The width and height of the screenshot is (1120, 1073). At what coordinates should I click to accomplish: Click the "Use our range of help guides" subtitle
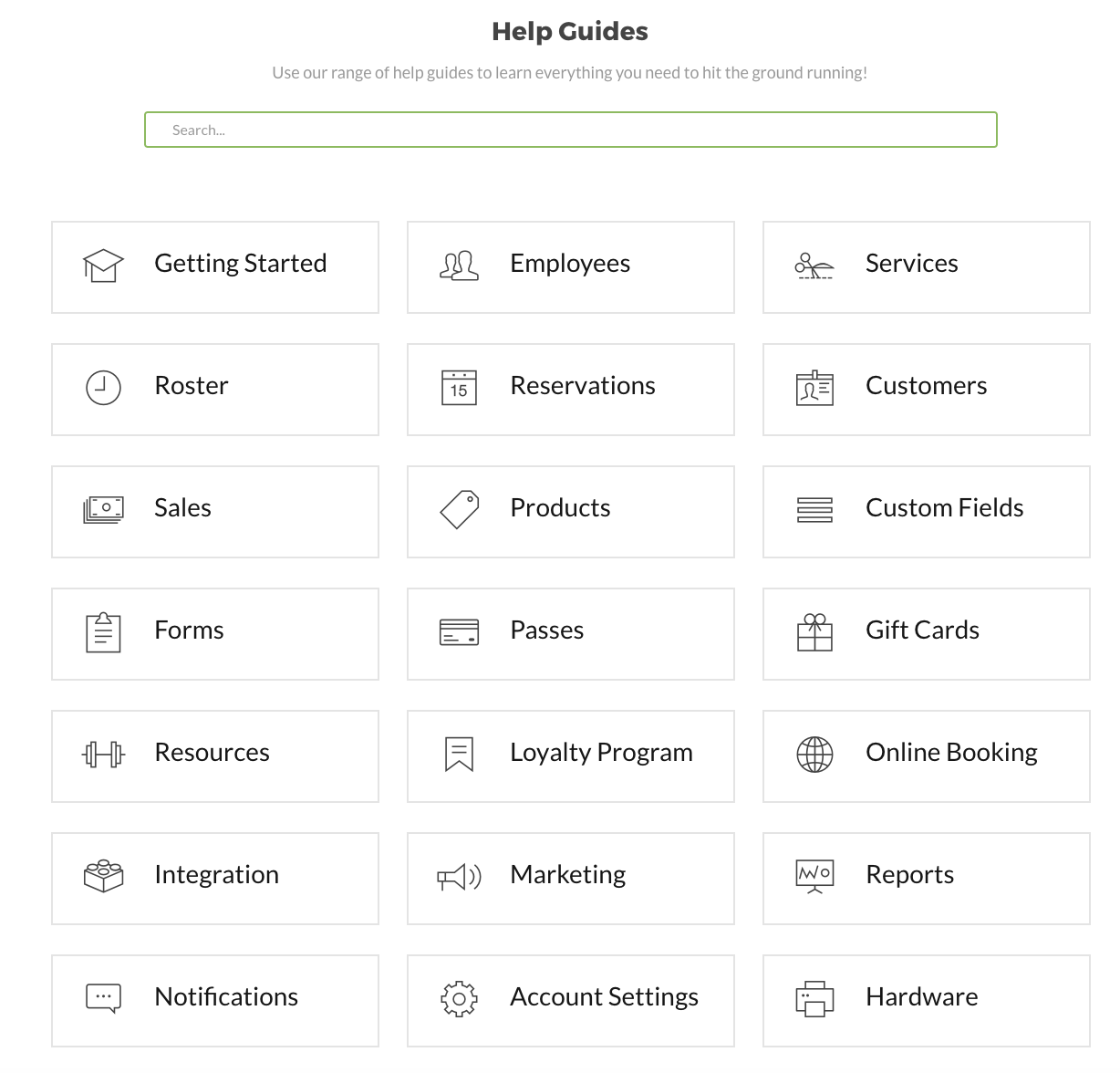(x=570, y=72)
